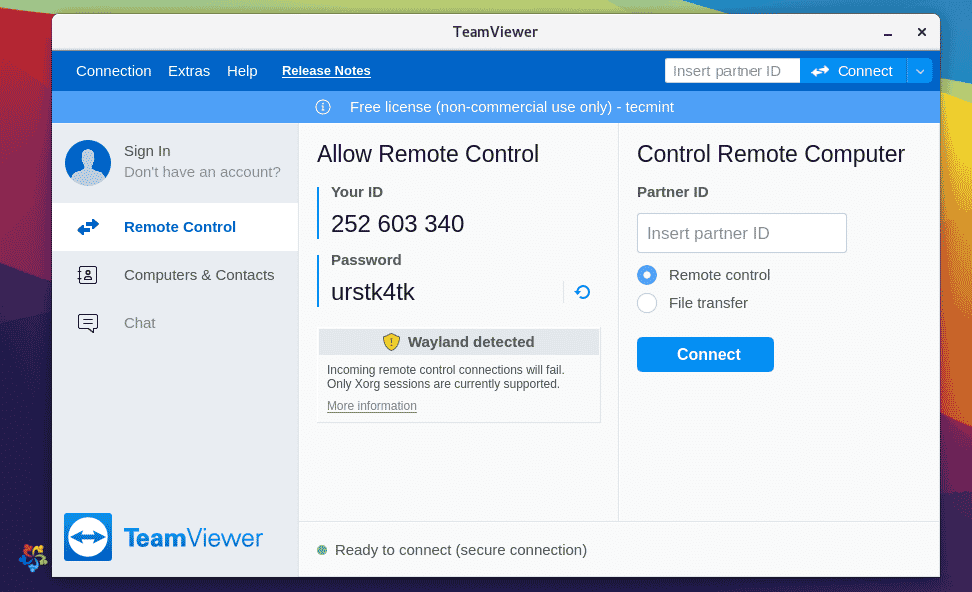Viewport: 972px width, 592px height.
Task: Switch to Remote Control tab
Action: click(x=175, y=227)
